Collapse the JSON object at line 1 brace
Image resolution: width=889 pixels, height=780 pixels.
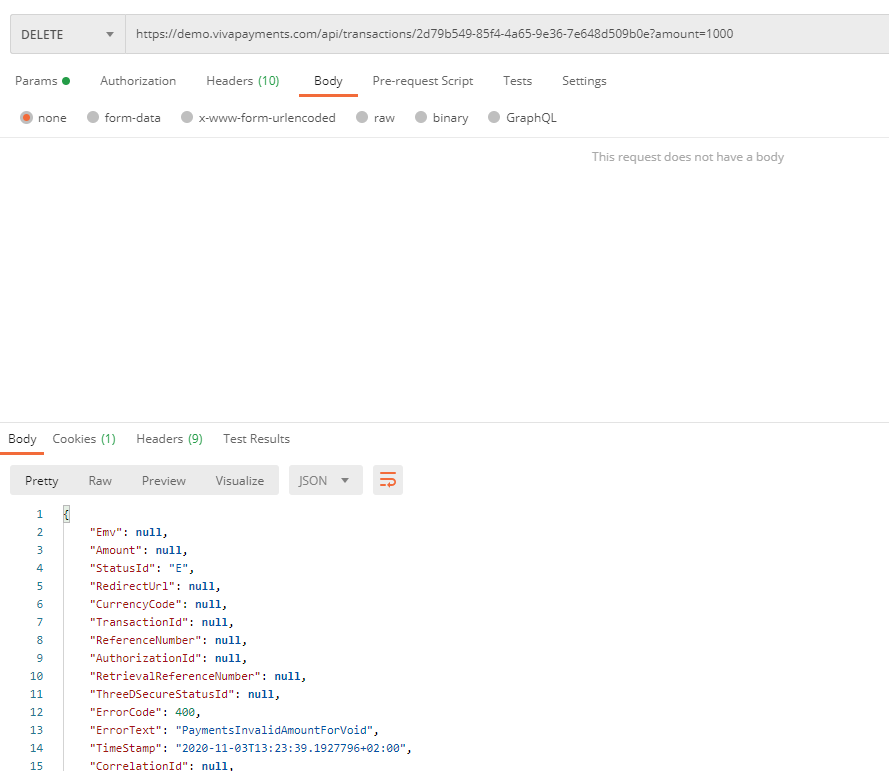[x=66, y=514]
